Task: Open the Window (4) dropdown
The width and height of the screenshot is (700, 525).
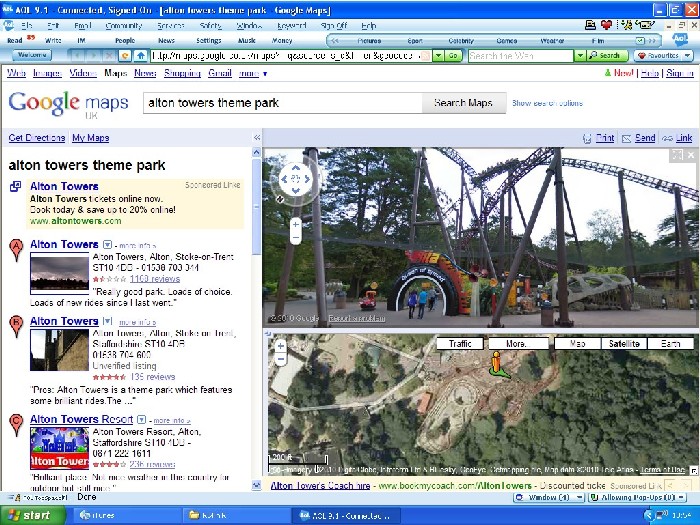Action: 549,497
